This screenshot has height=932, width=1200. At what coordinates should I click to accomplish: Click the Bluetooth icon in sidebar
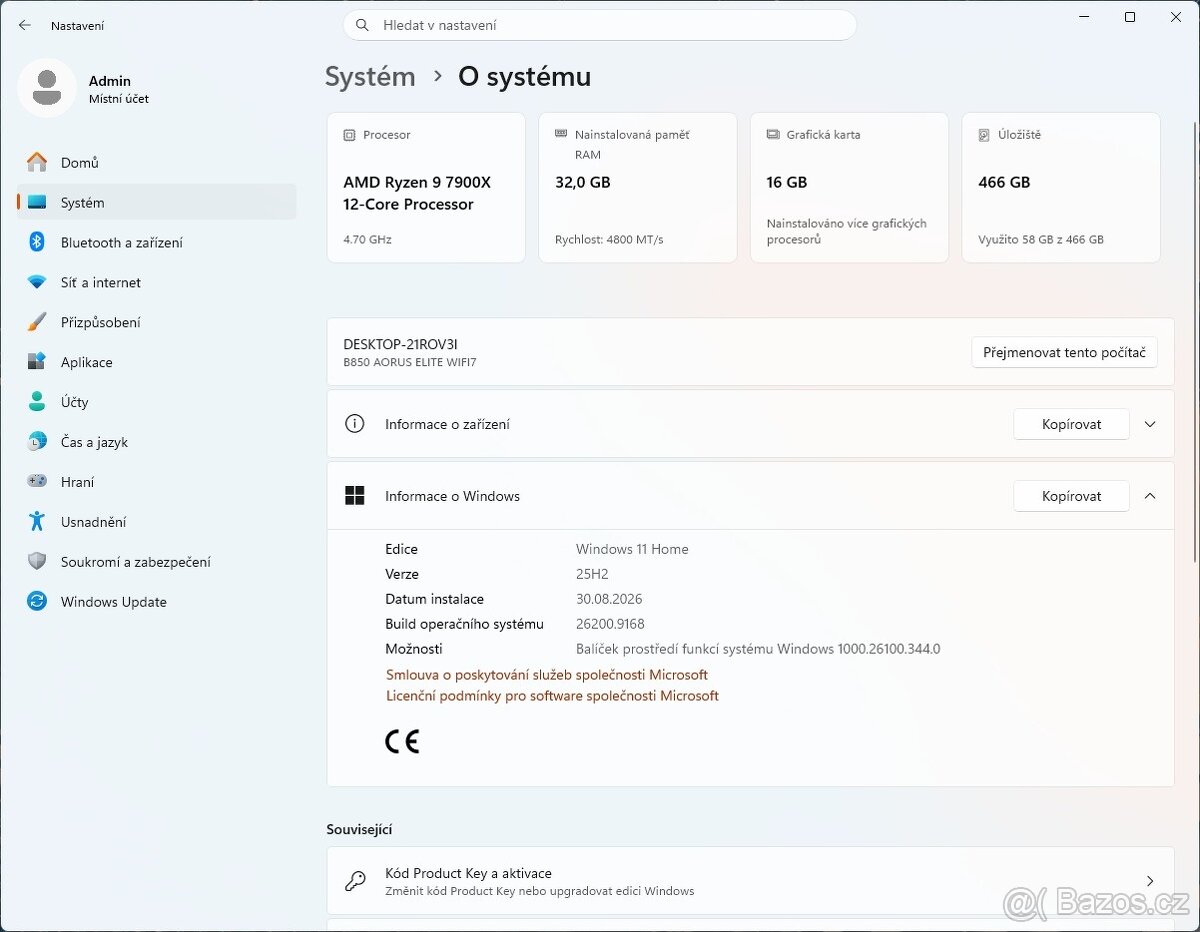(x=37, y=242)
